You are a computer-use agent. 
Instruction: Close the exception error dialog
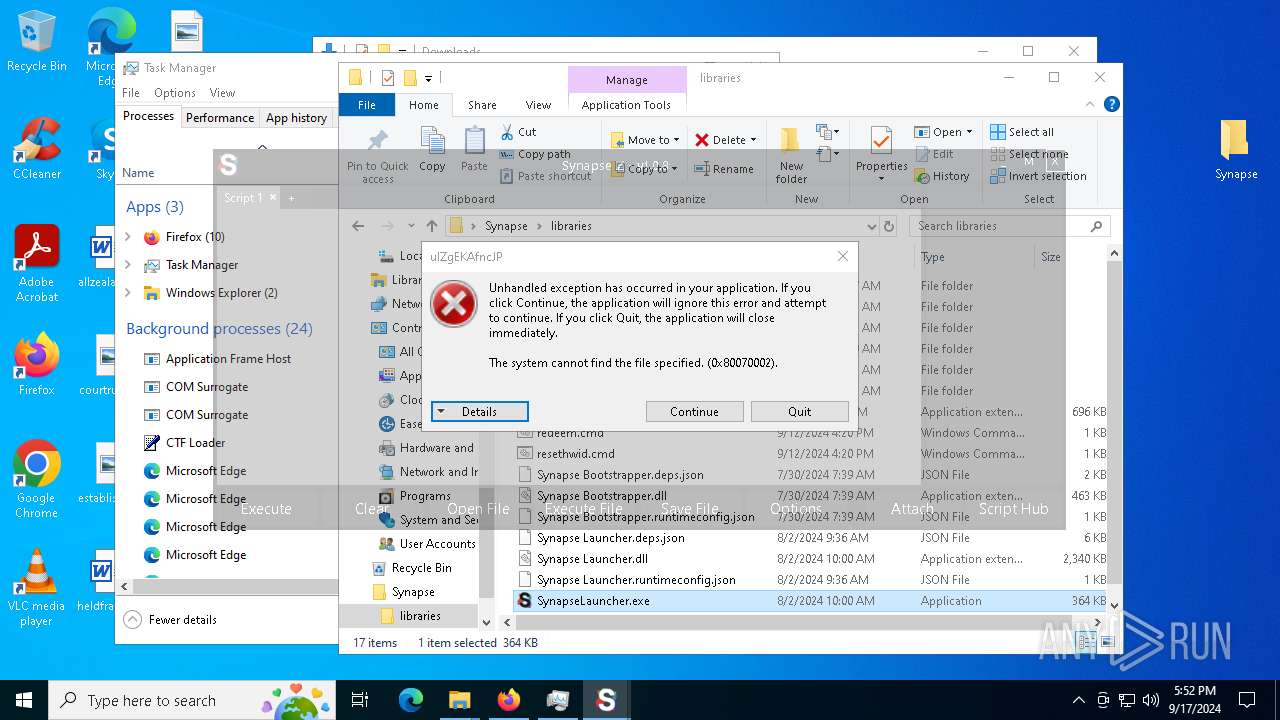click(x=843, y=256)
